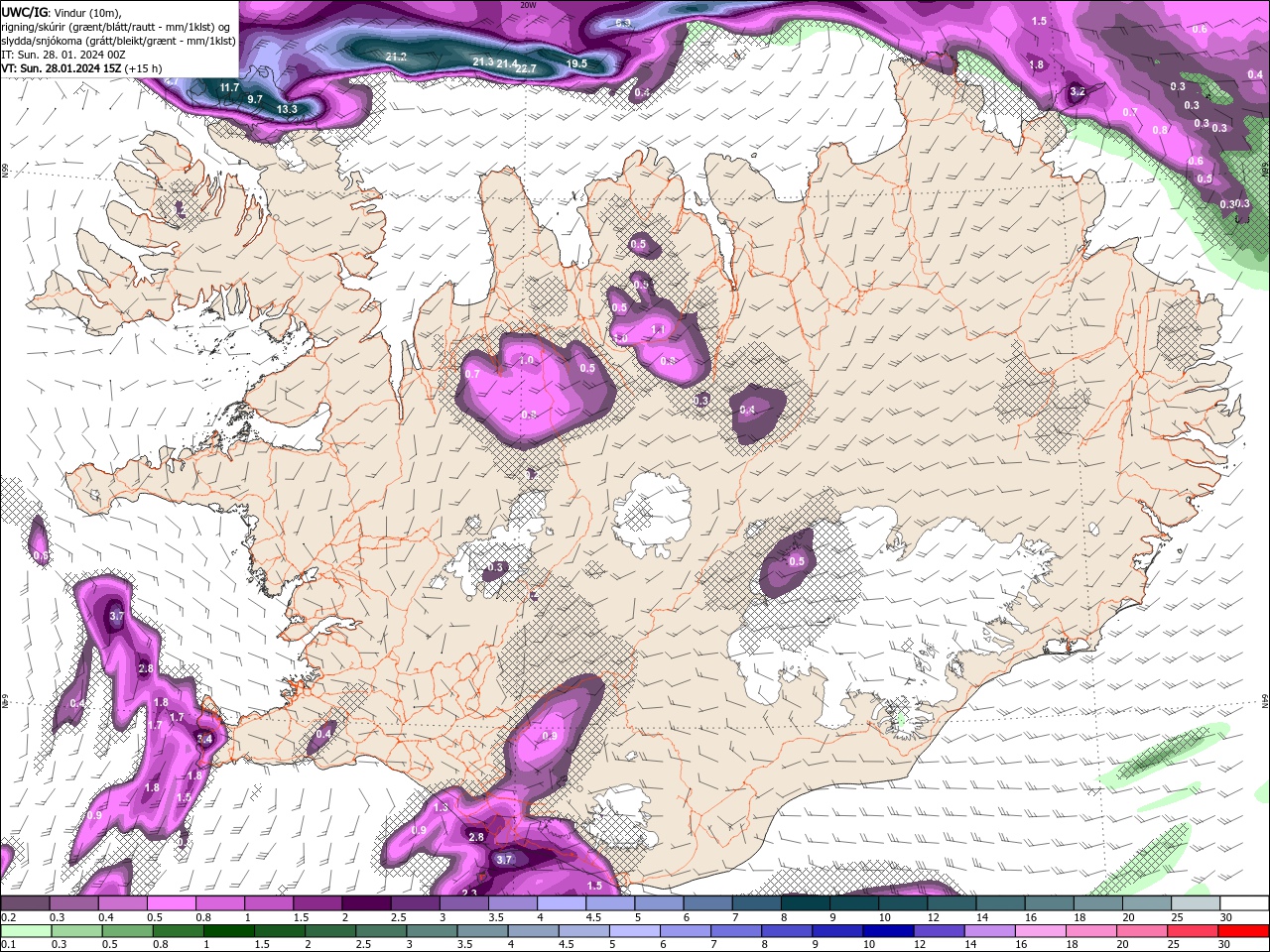Click the 'rigning/skúrir' legend description line
This screenshot has height=952, width=1270.
[x=116, y=27]
